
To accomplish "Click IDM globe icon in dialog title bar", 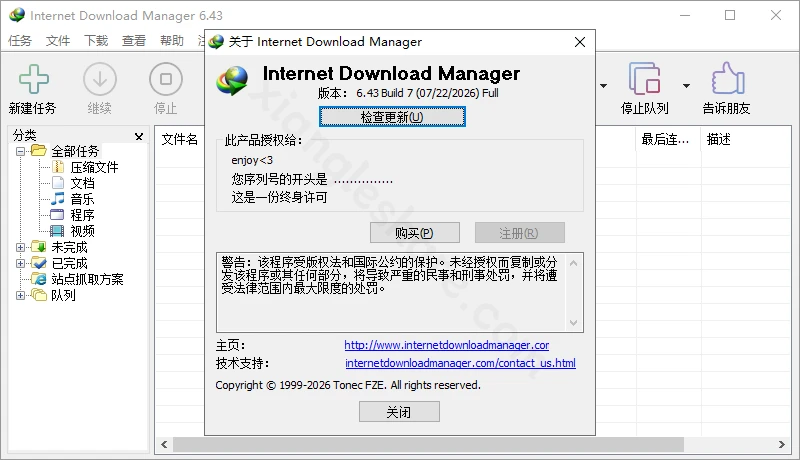I will 216,42.
